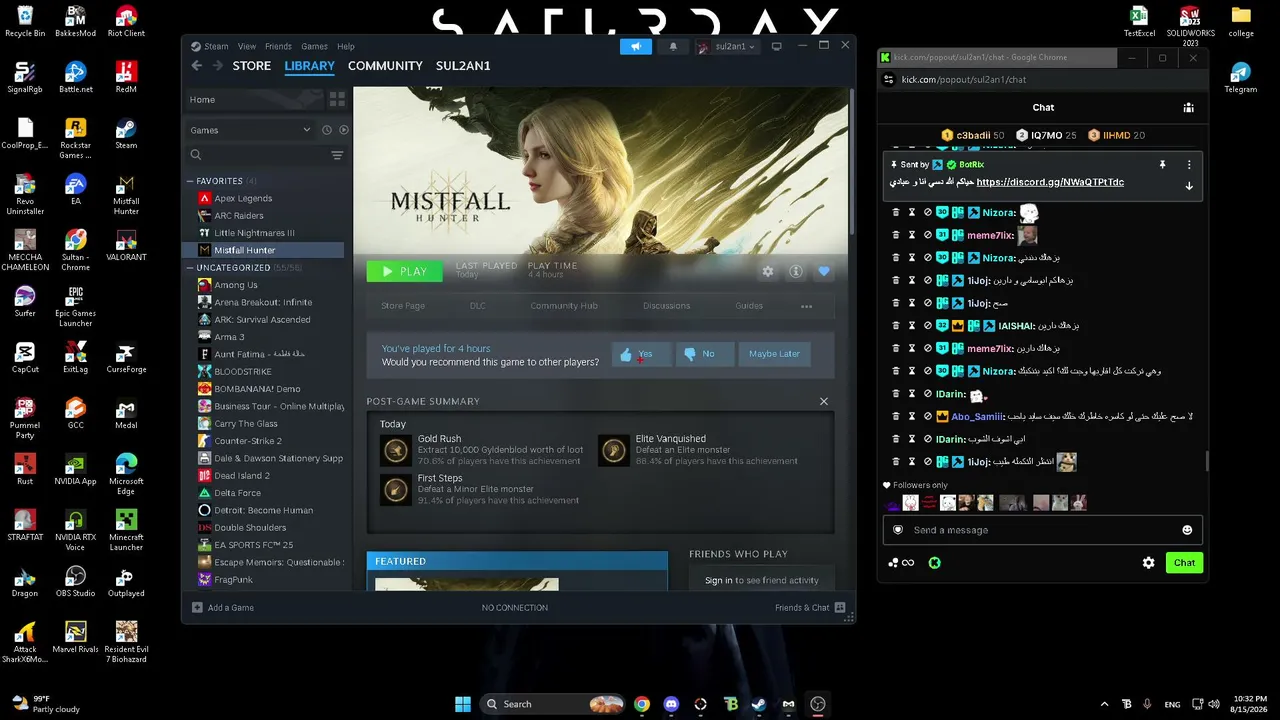
Task: Open Friends & Chat in Steam
Action: point(810,607)
